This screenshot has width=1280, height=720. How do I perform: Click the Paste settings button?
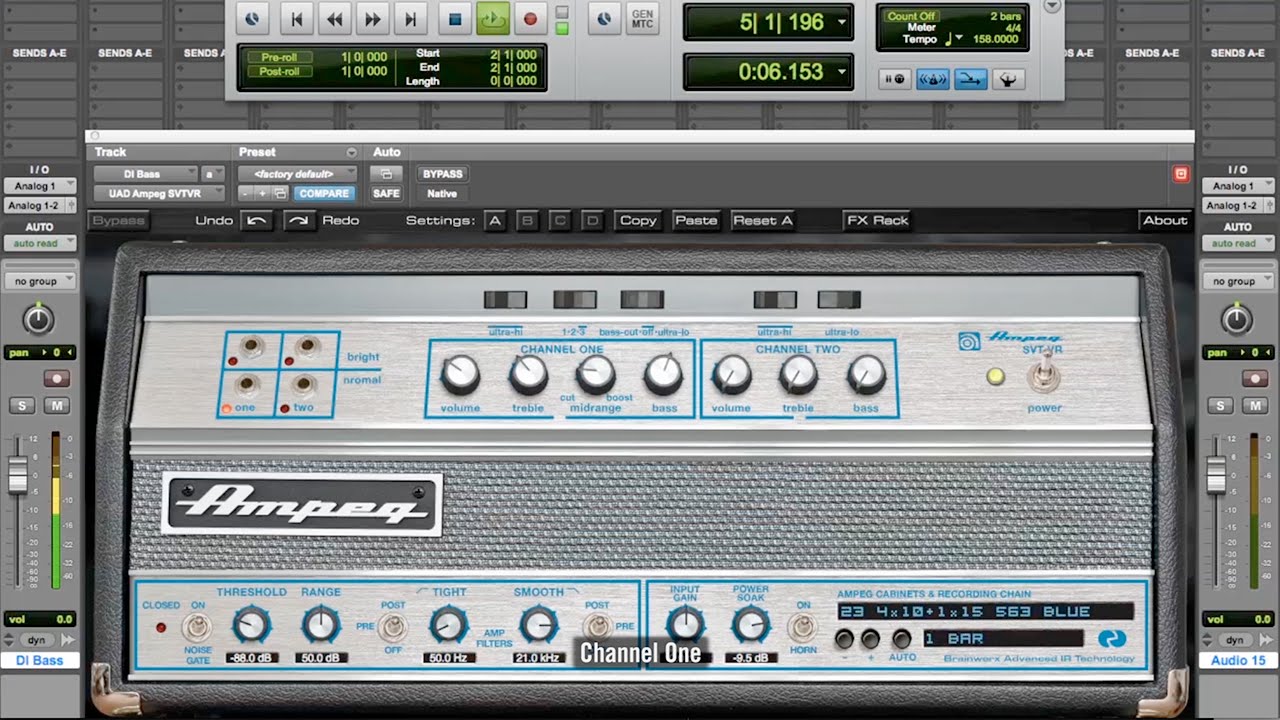(x=696, y=220)
